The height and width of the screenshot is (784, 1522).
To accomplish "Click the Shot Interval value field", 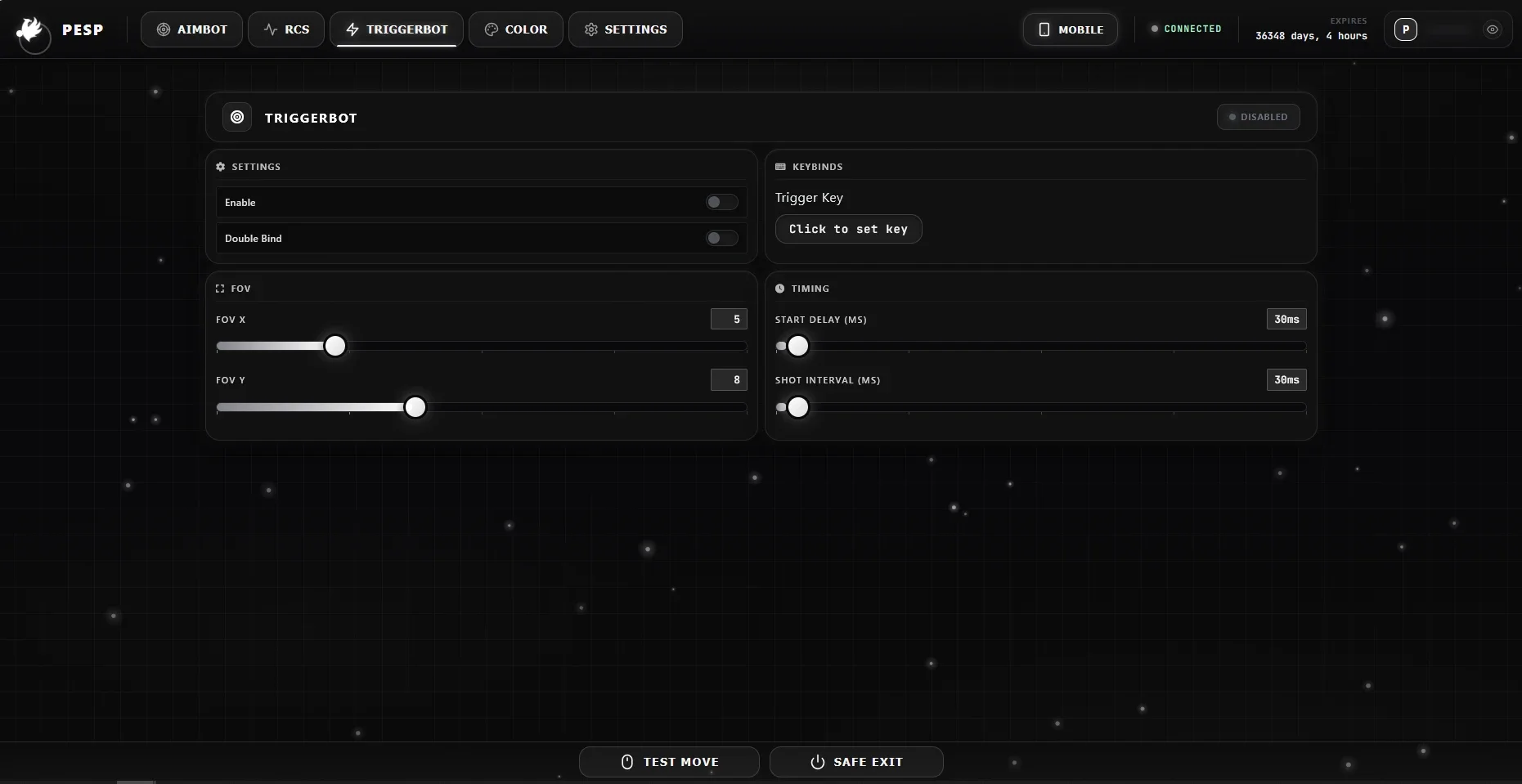I will (x=1286, y=379).
